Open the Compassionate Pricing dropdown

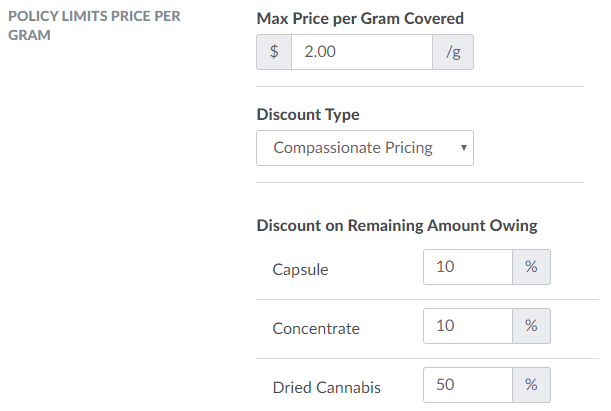[x=364, y=148]
